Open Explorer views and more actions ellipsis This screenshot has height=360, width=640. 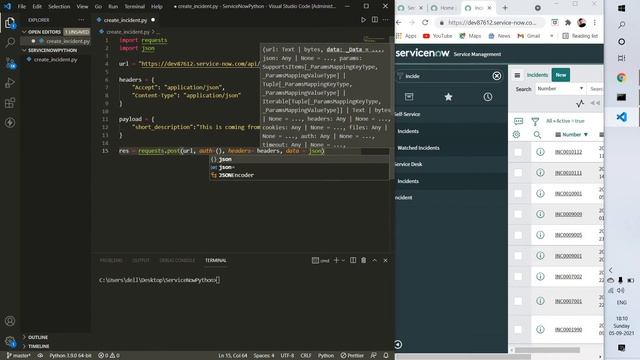pyautogui.click(x=81, y=20)
